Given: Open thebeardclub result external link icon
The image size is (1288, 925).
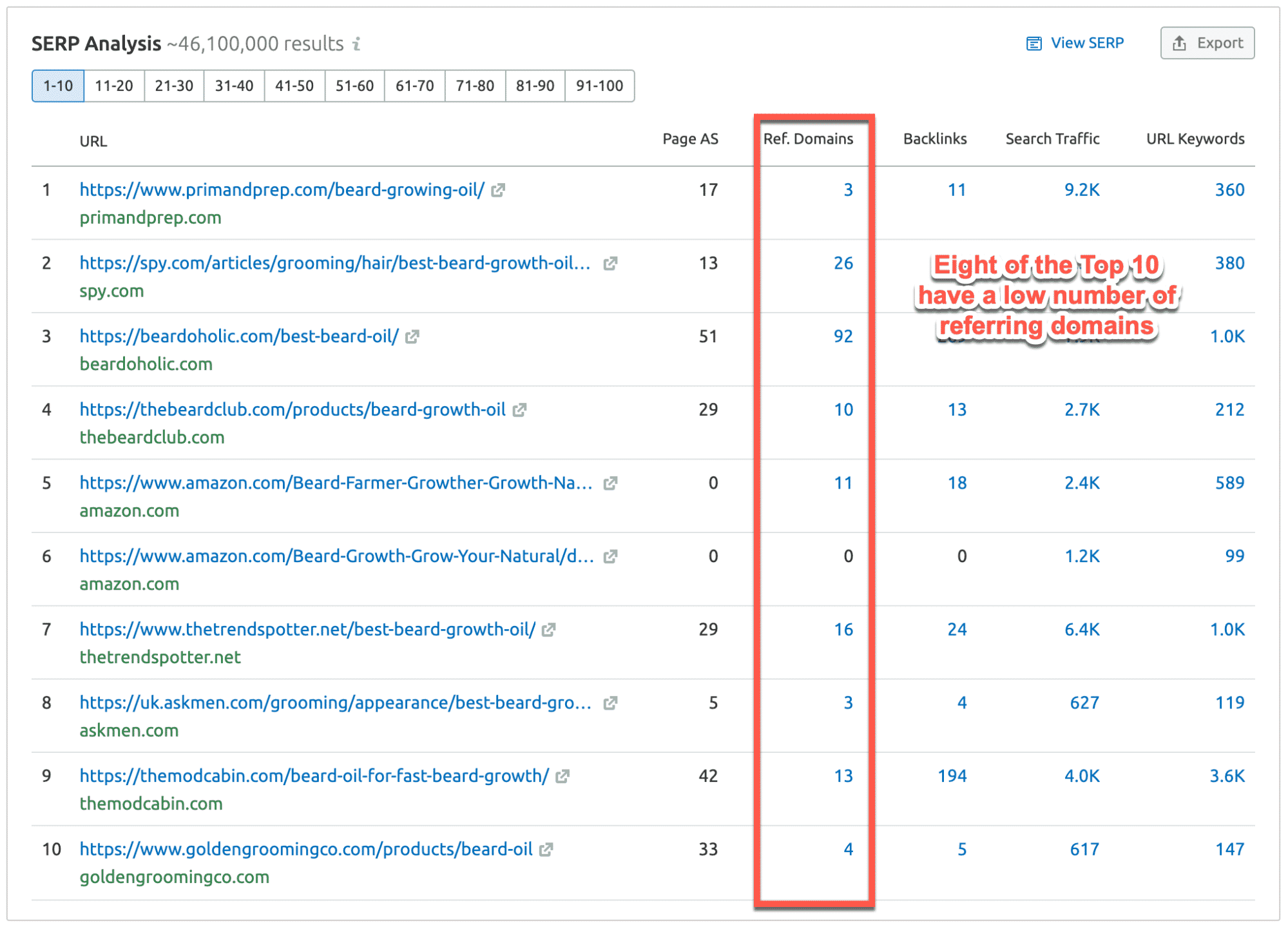Looking at the screenshot, I should pyautogui.click(x=520, y=410).
